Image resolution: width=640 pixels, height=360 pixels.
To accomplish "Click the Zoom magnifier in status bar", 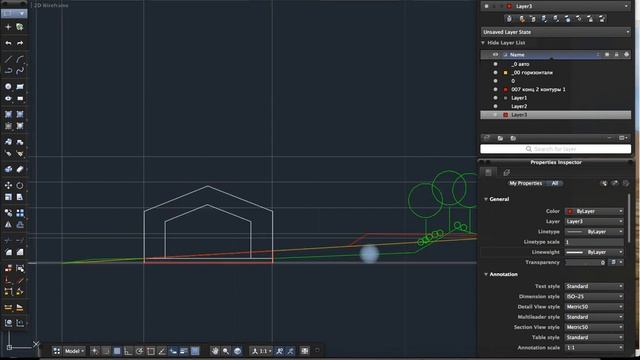I will (226, 351).
